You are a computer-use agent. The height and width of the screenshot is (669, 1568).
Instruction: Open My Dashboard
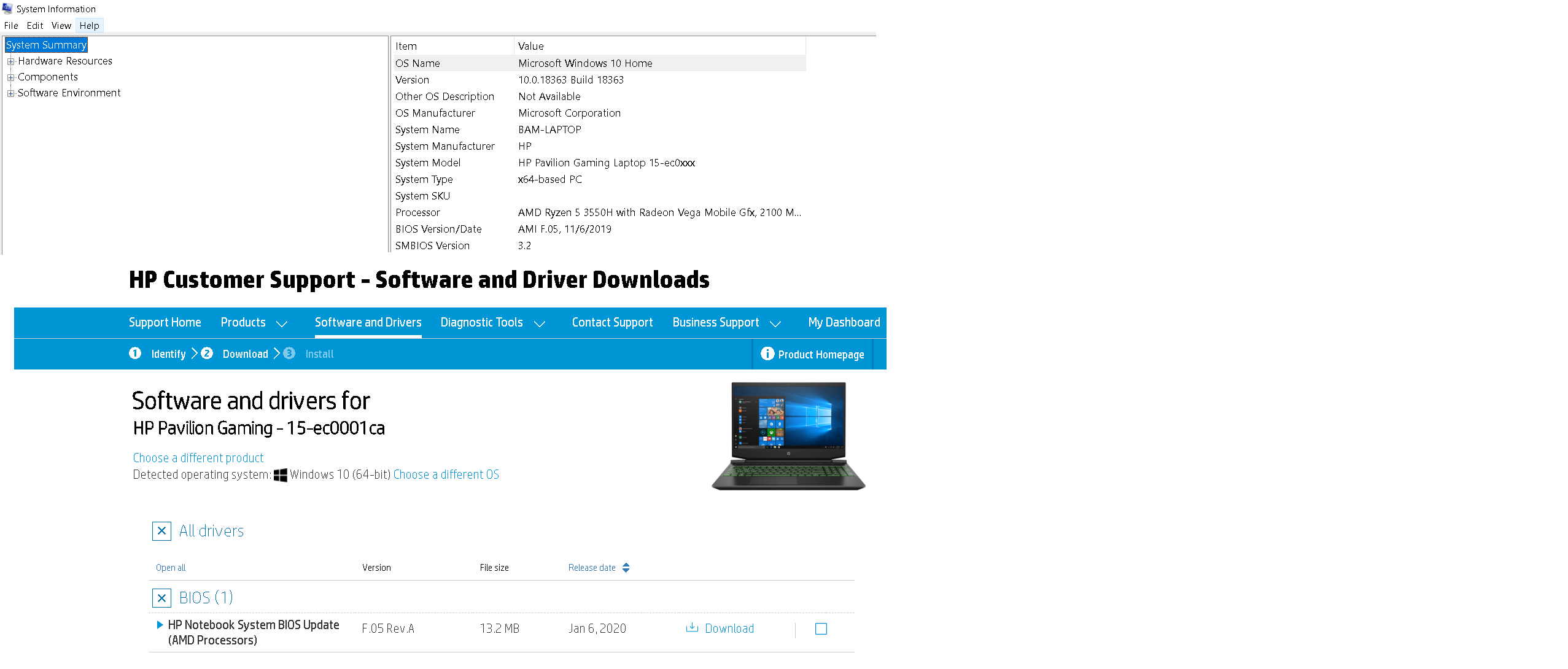coord(844,322)
